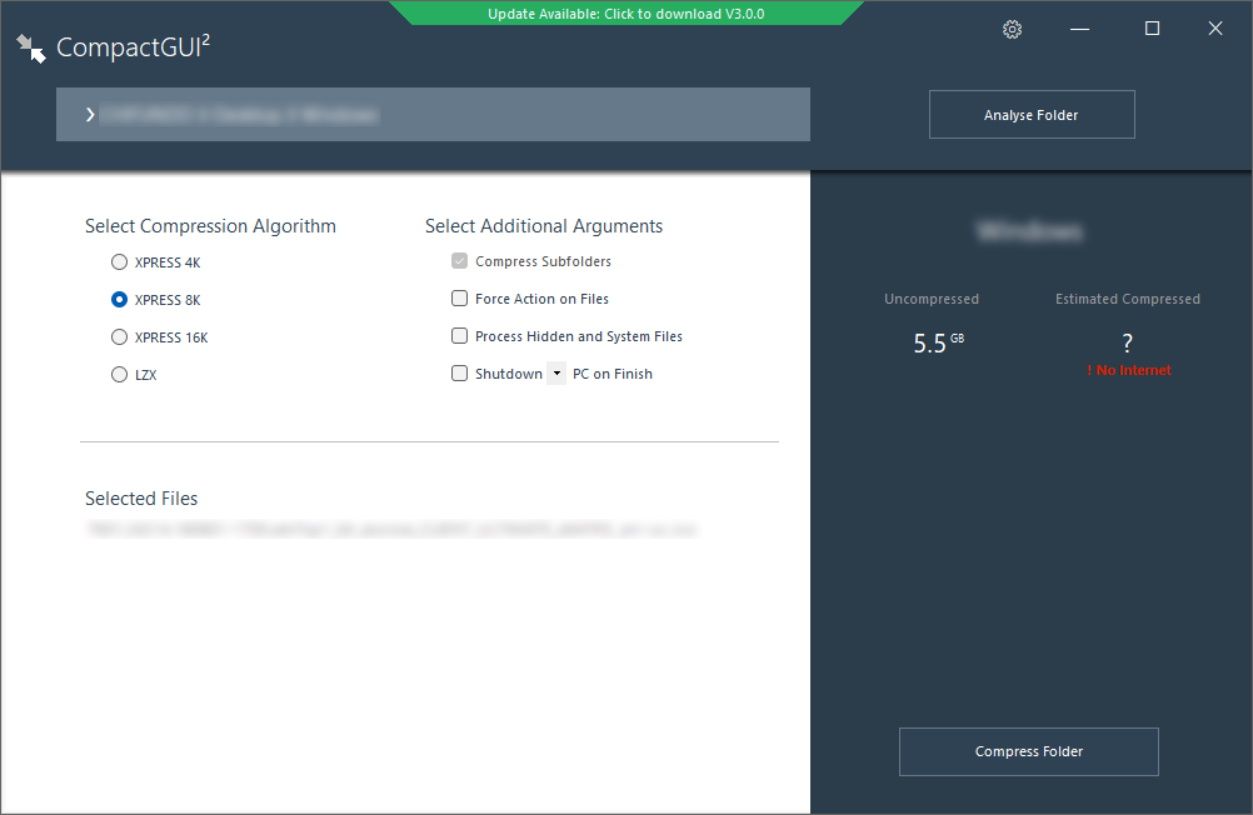Click the blurred selected folder path bar

click(433, 115)
